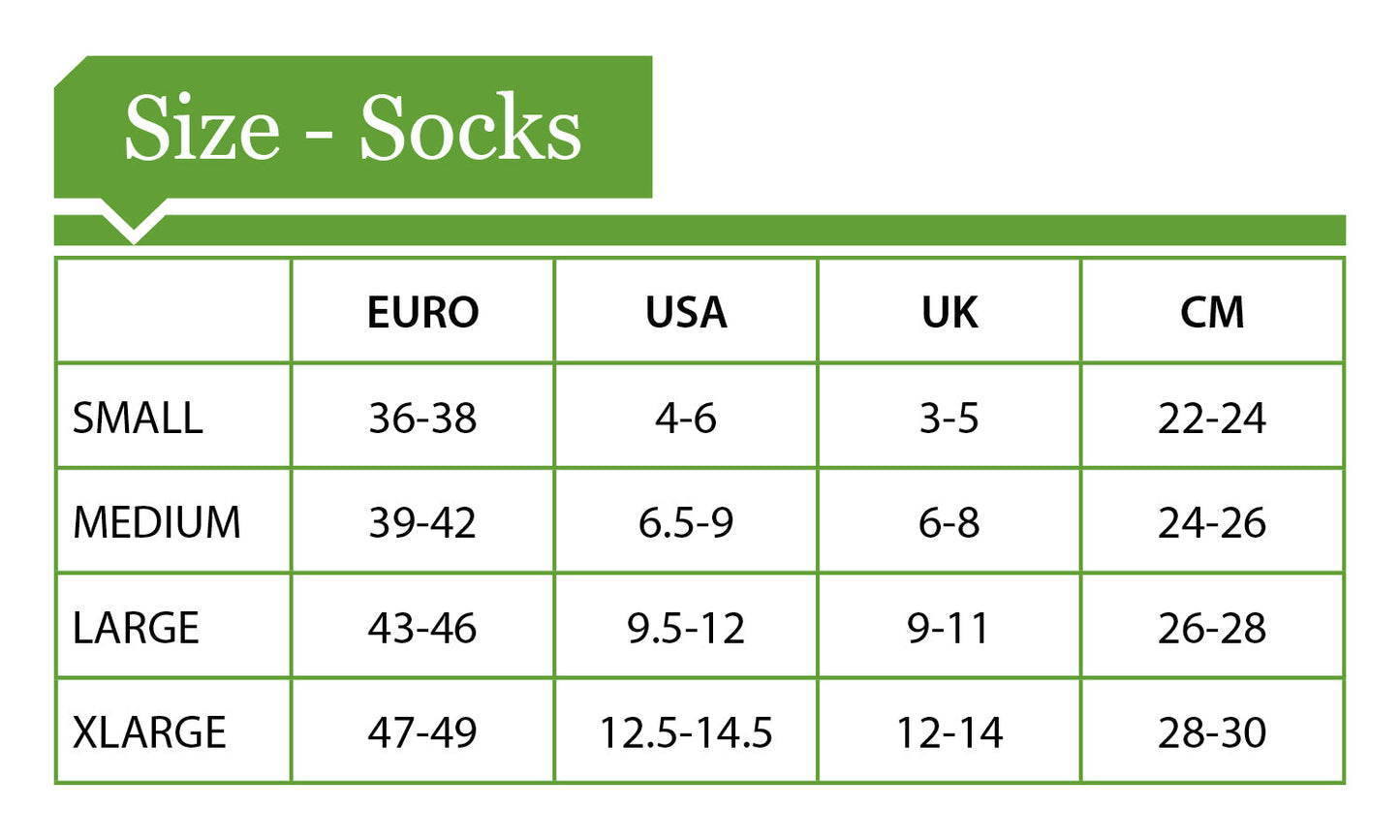Select the EURO column header

[422, 313]
